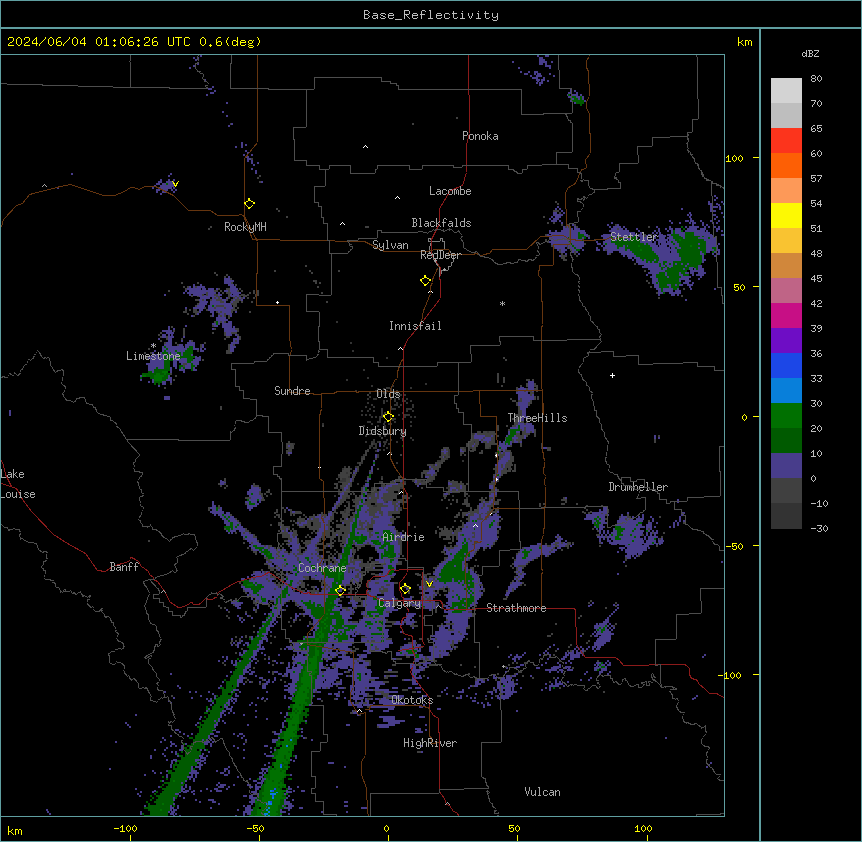The height and width of the screenshot is (842, 862).
Task: Click the -100 tick on the right axis
Action: point(731,675)
